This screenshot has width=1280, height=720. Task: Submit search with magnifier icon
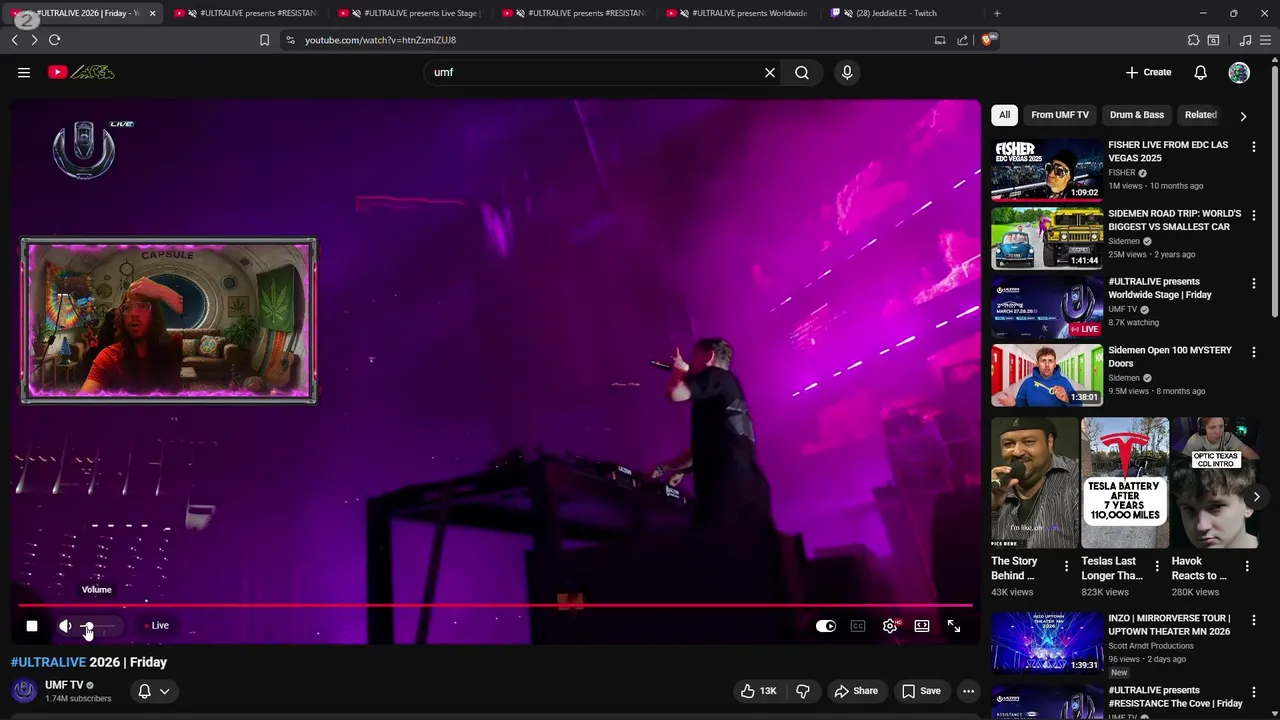pos(802,72)
